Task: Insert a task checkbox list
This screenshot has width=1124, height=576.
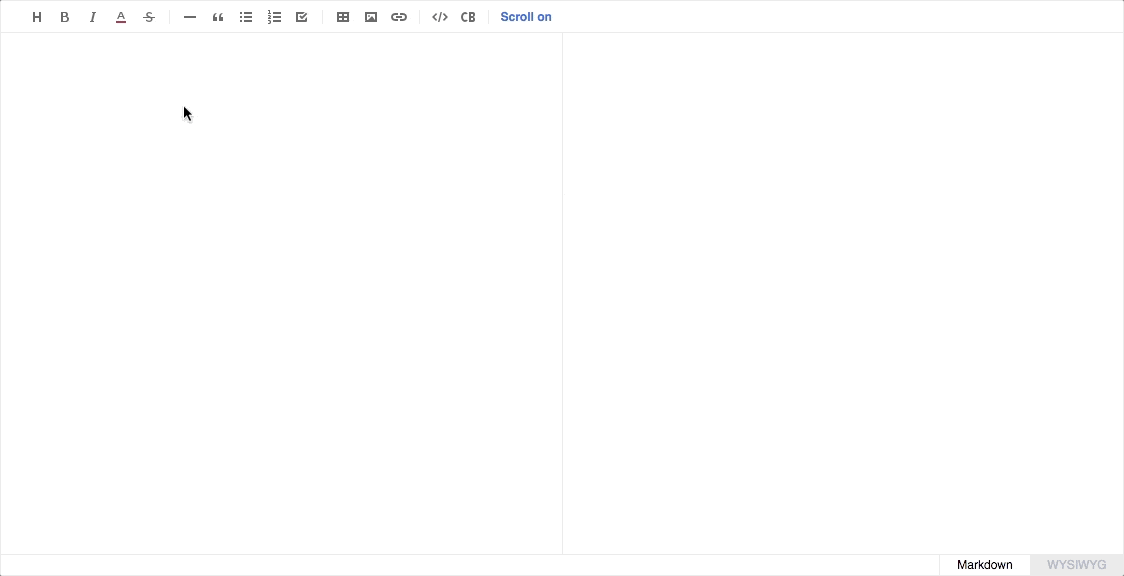Action: pyautogui.click(x=302, y=17)
